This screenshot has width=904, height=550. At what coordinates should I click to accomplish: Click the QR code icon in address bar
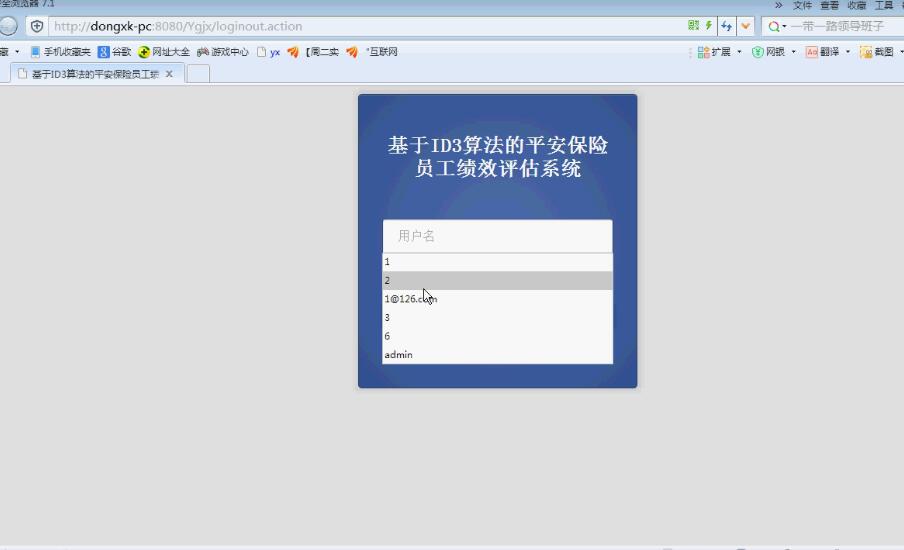point(693,25)
